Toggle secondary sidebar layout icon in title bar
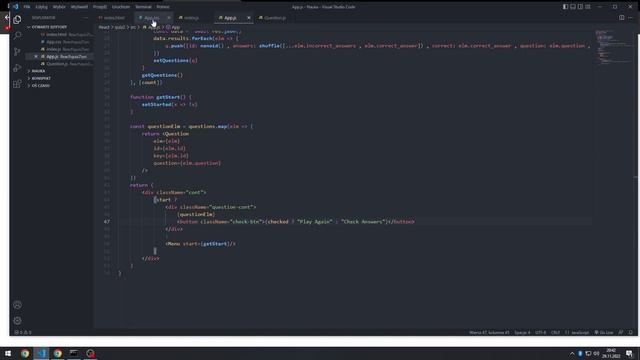 [580, 7]
